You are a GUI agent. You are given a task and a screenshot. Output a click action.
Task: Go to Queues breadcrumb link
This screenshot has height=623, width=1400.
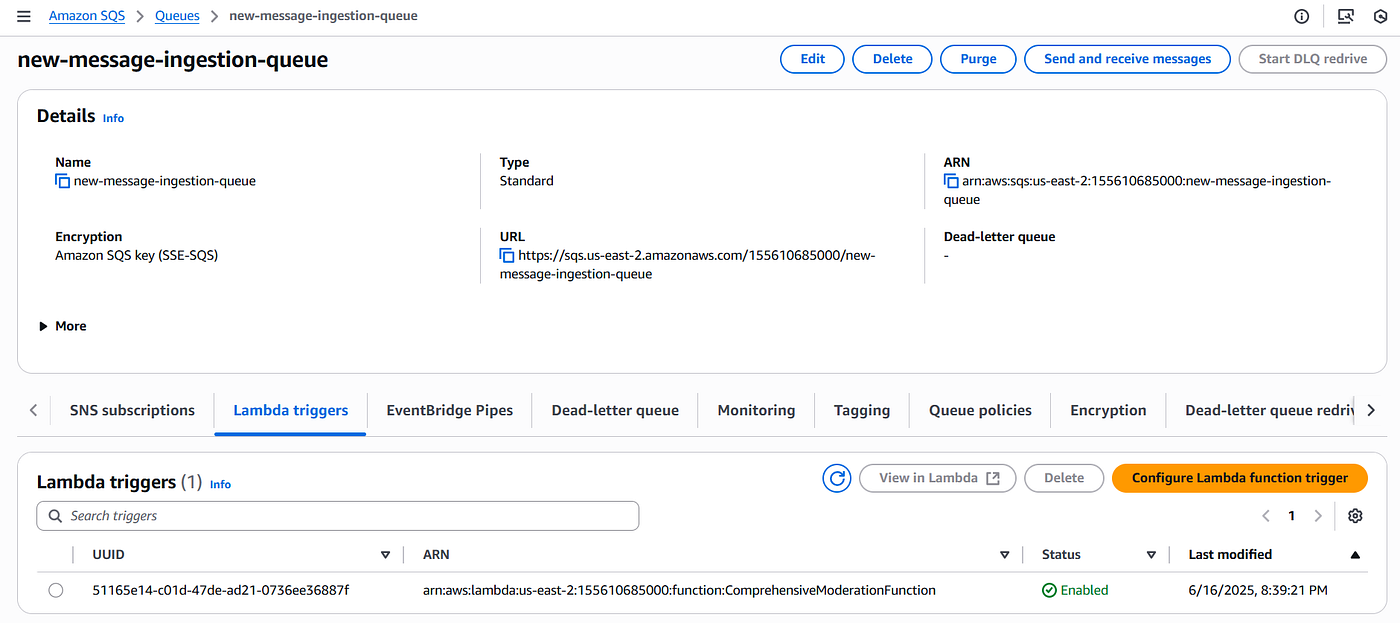177,16
